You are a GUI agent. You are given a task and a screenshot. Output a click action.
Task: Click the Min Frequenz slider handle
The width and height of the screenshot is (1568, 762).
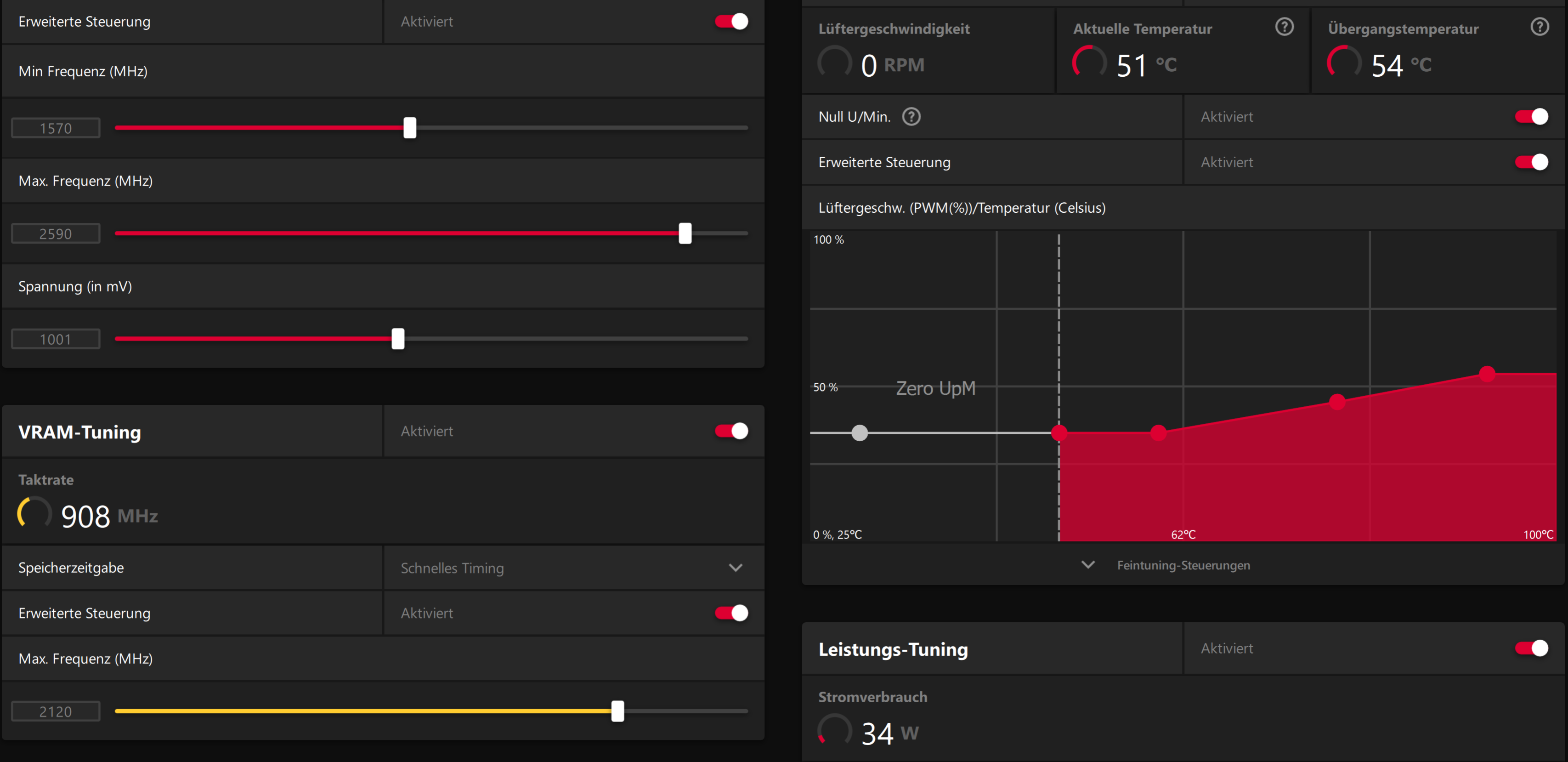(x=410, y=128)
